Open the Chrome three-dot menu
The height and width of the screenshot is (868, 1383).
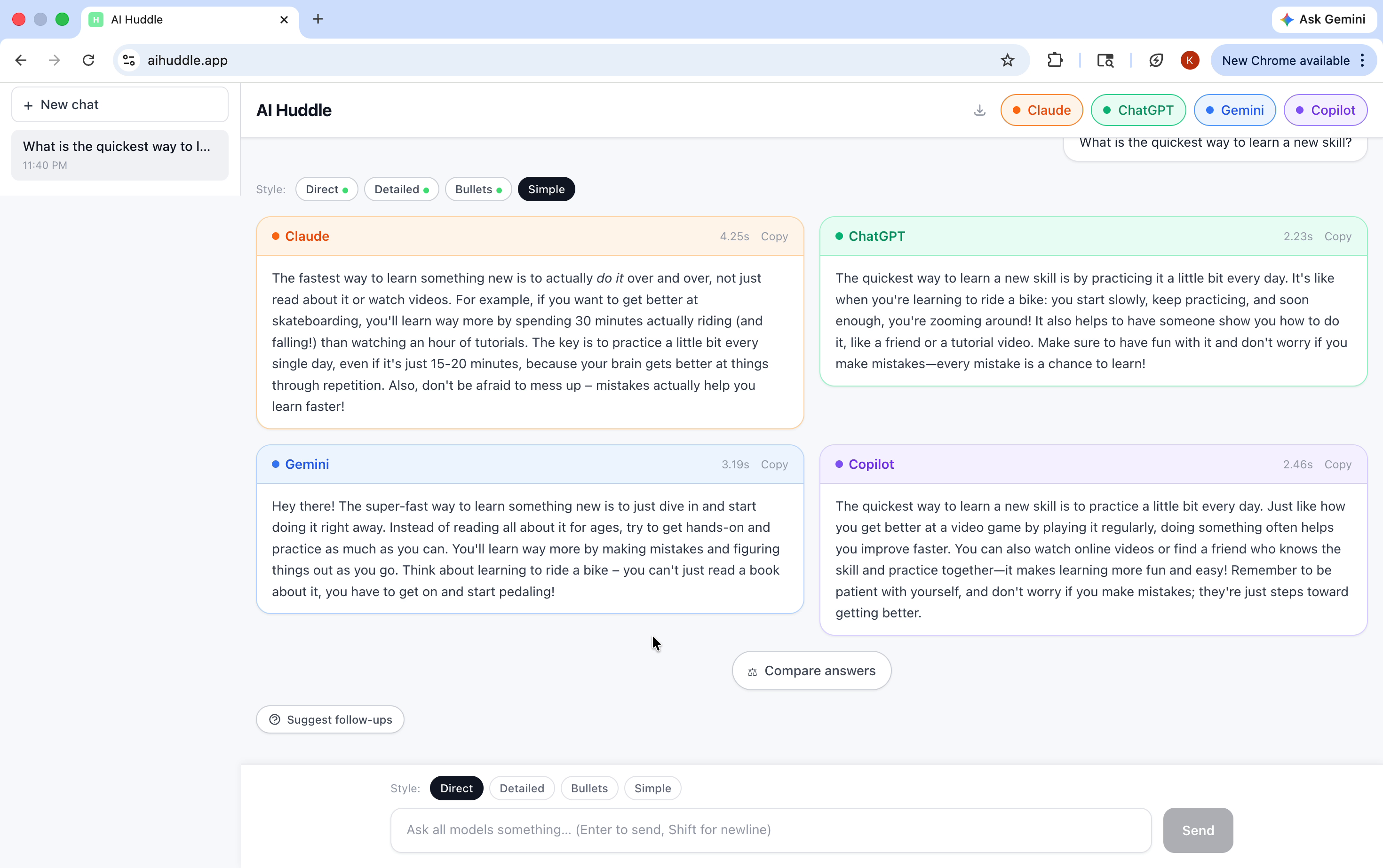click(1362, 60)
